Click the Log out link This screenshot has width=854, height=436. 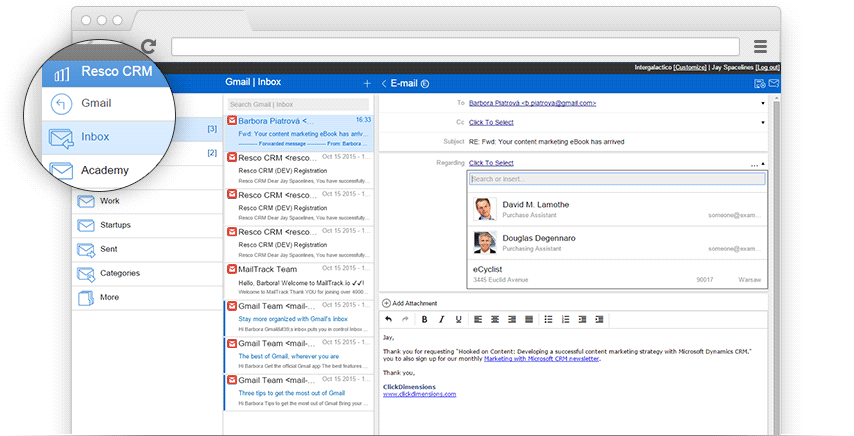point(767,67)
